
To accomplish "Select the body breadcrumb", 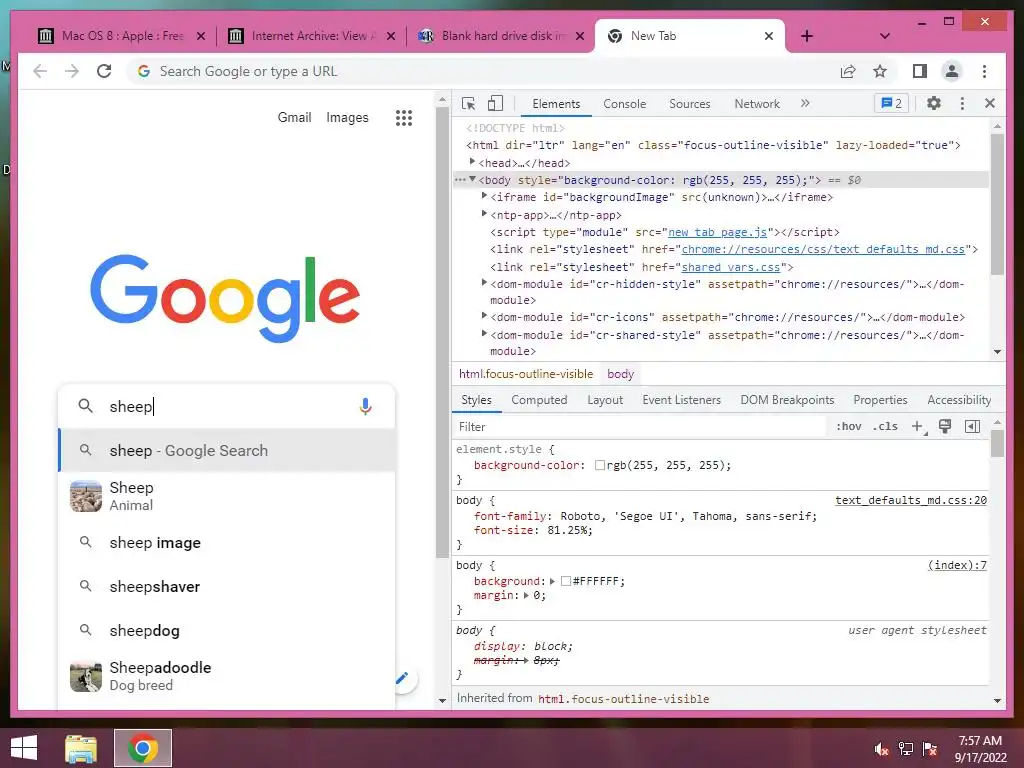I will (620, 374).
